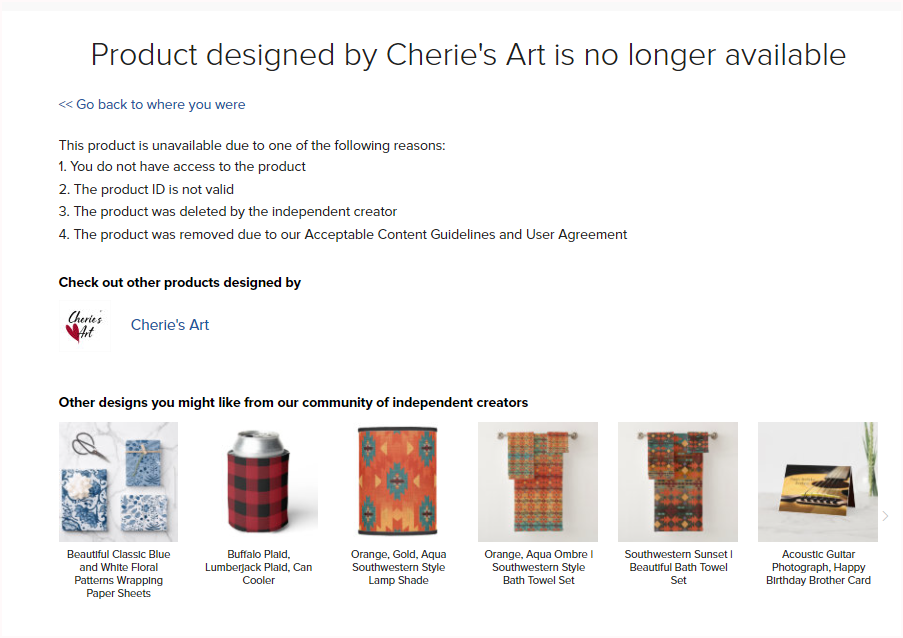Select the Beautiful Classic Blue wrapping paper title
This screenshot has width=903, height=638.
click(119, 574)
